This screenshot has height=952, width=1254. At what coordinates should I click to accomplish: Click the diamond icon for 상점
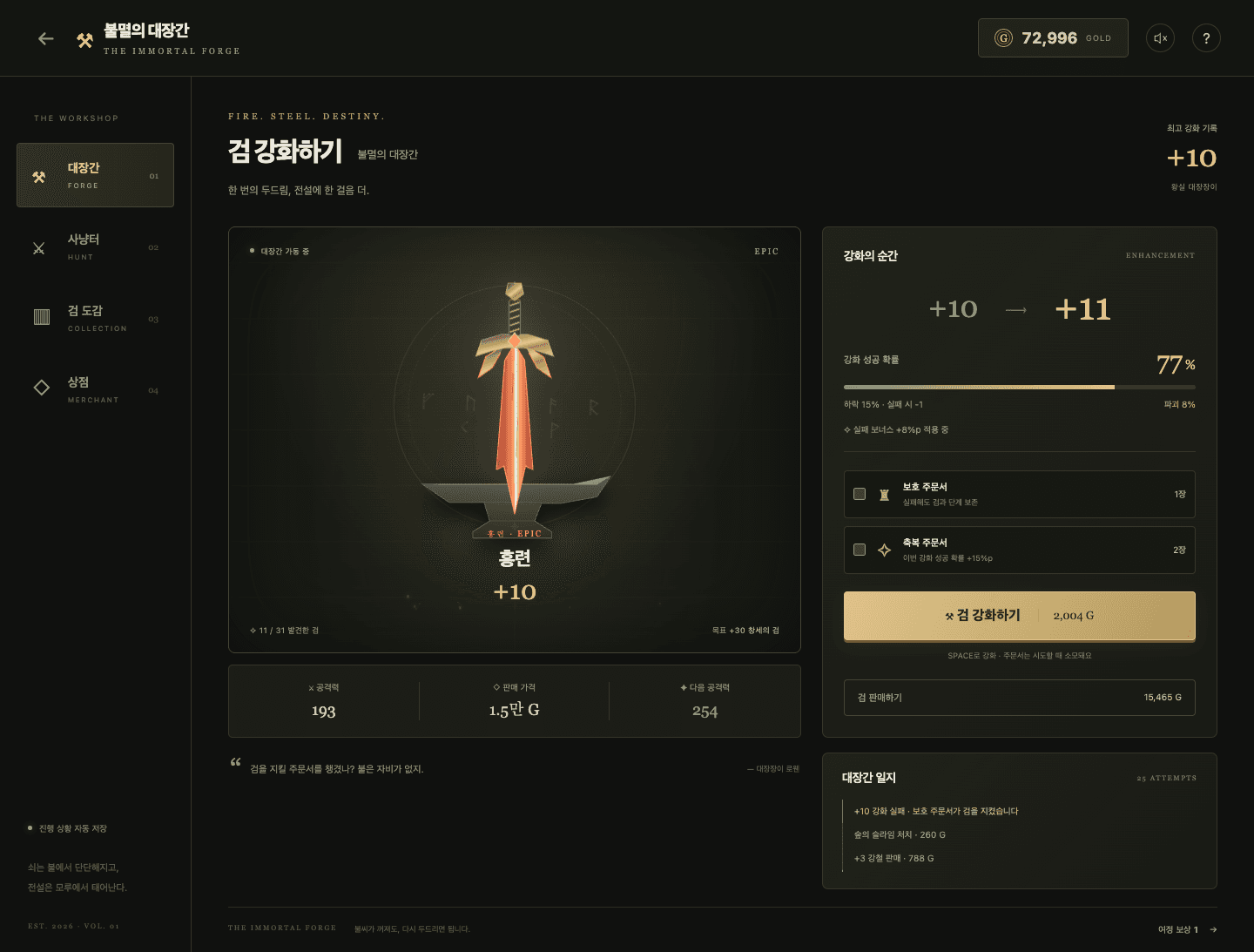point(42,388)
